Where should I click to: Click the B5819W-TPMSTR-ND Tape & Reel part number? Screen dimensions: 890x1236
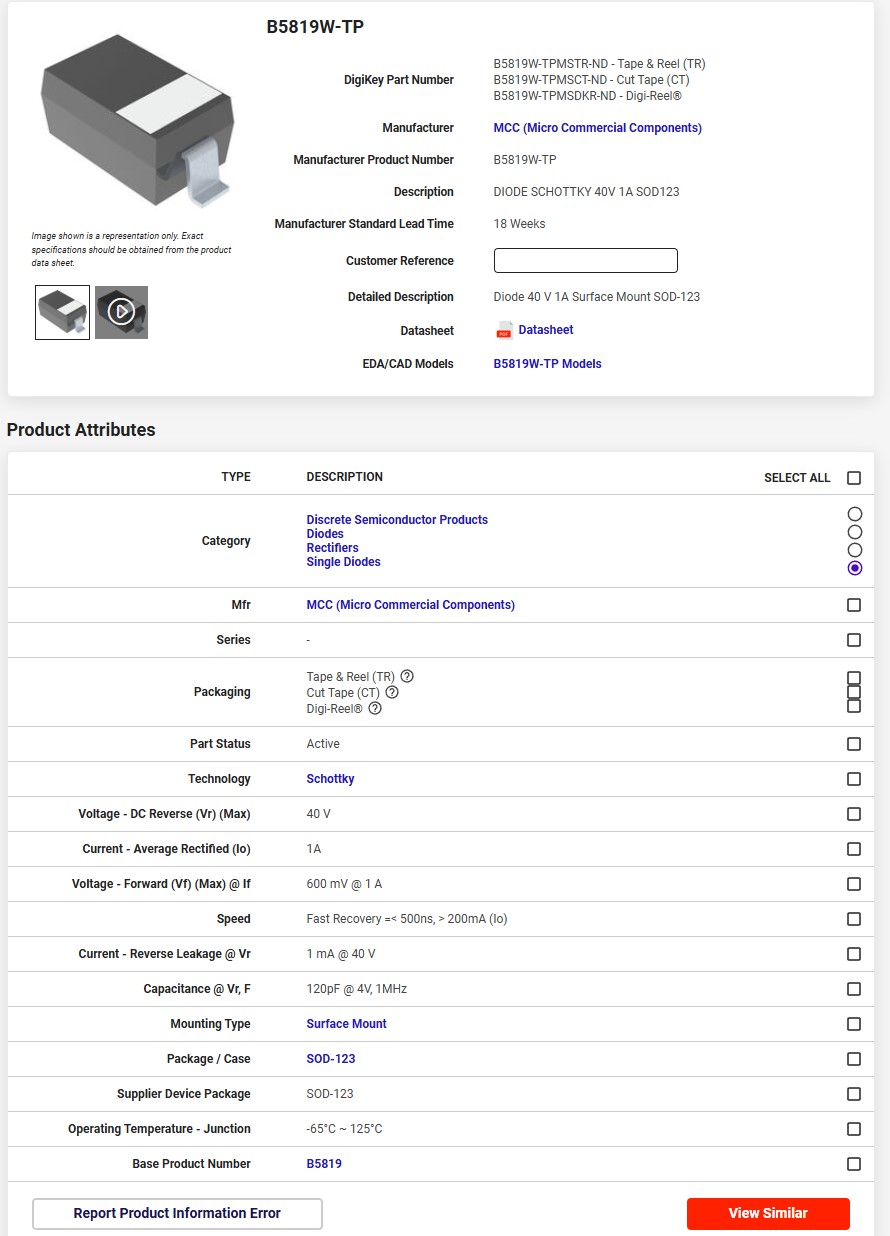(x=600, y=64)
